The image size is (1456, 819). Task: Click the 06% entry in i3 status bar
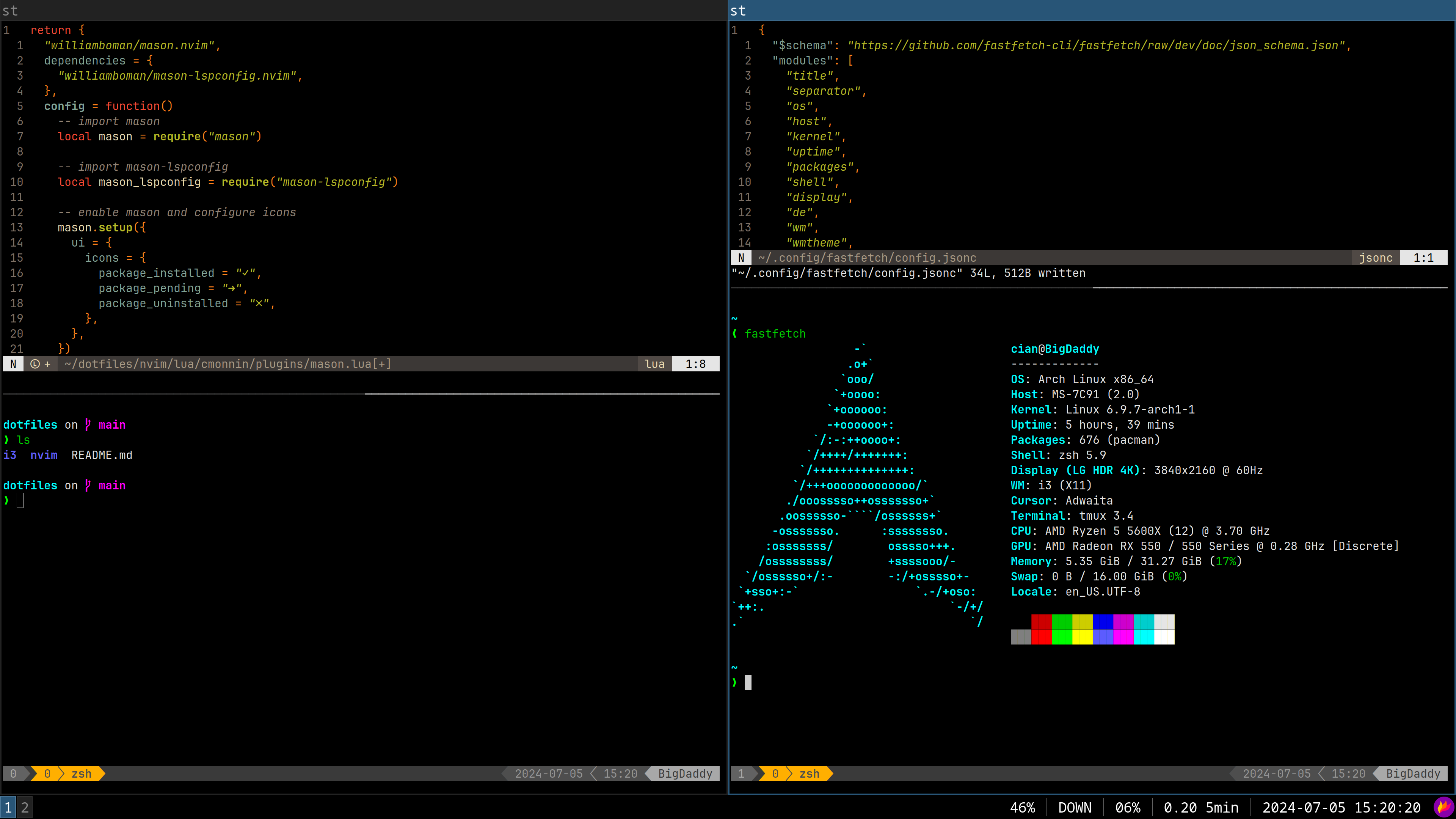click(1127, 808)
